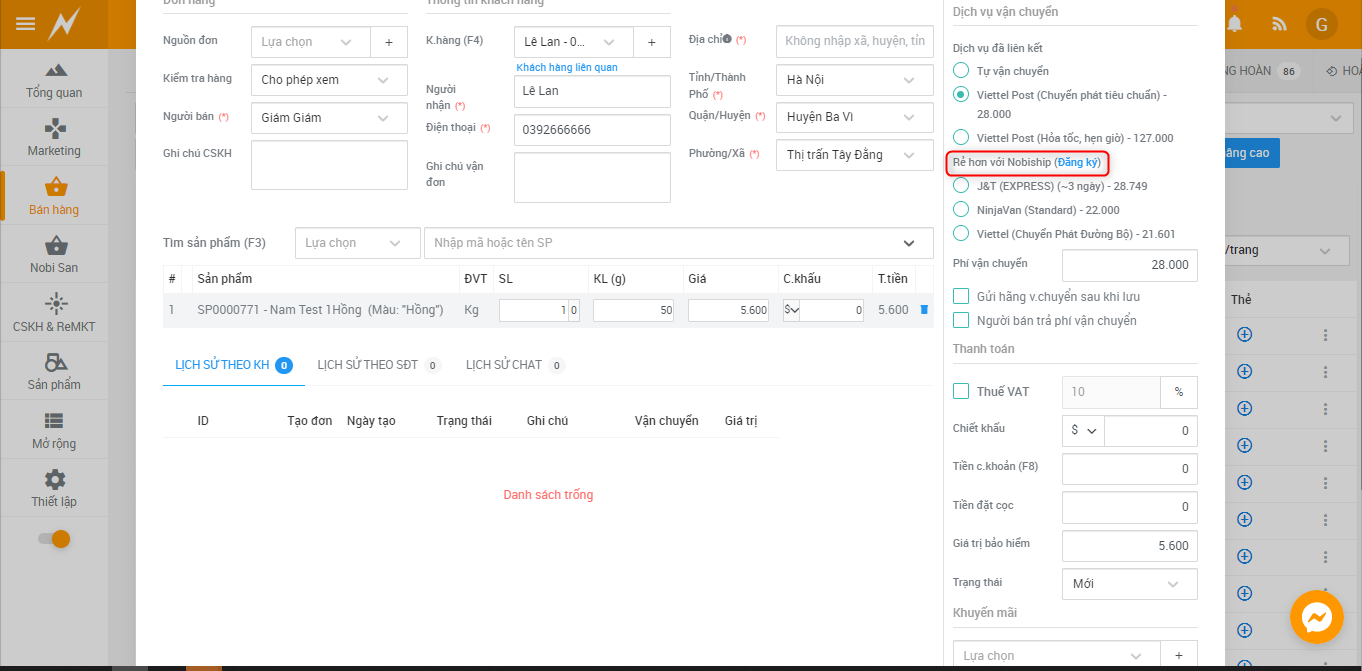Open Tổng quan in sidebar
The width and height of the screenshot is (1362, 671).
point(54,81)
